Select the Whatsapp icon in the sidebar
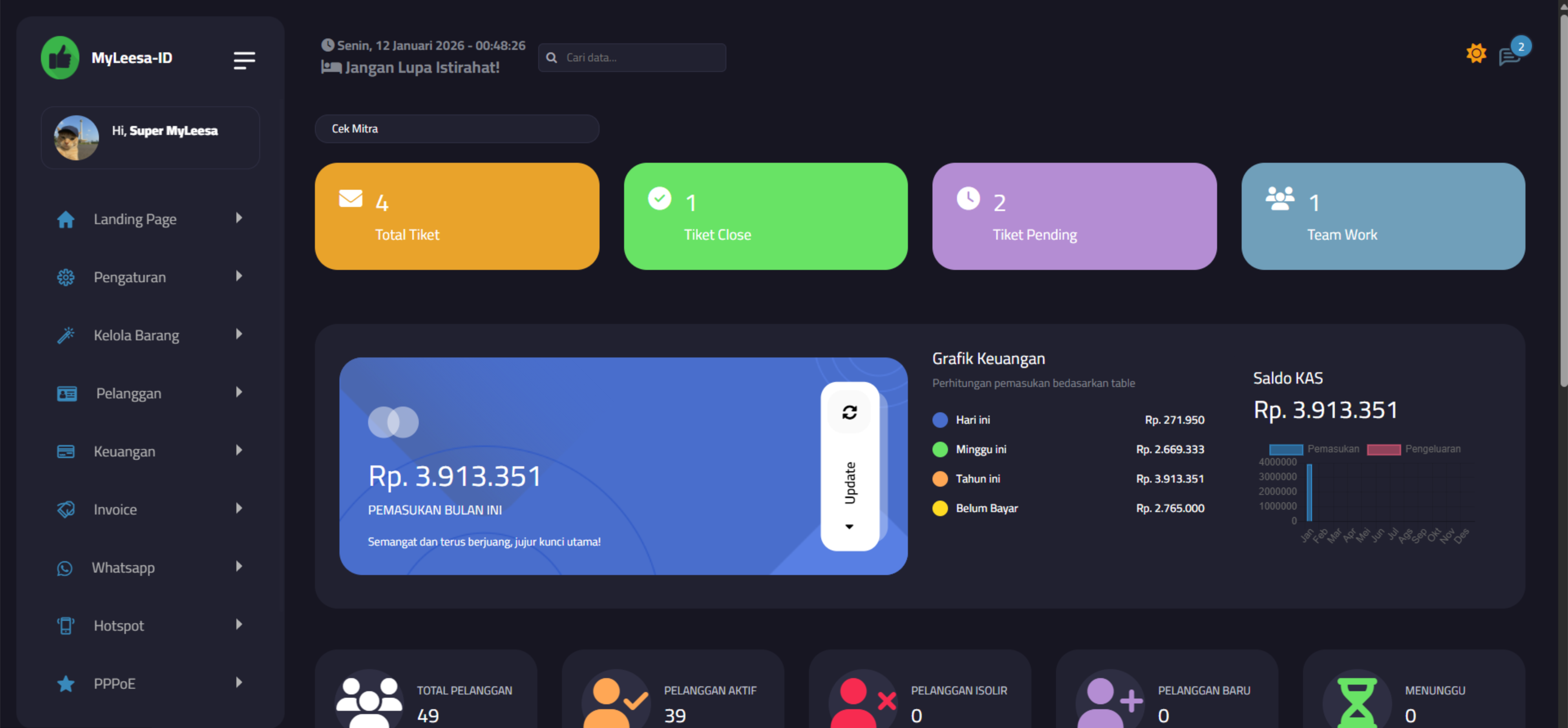1568x728 pixels. pyautogui.click(x=65, y=568)
